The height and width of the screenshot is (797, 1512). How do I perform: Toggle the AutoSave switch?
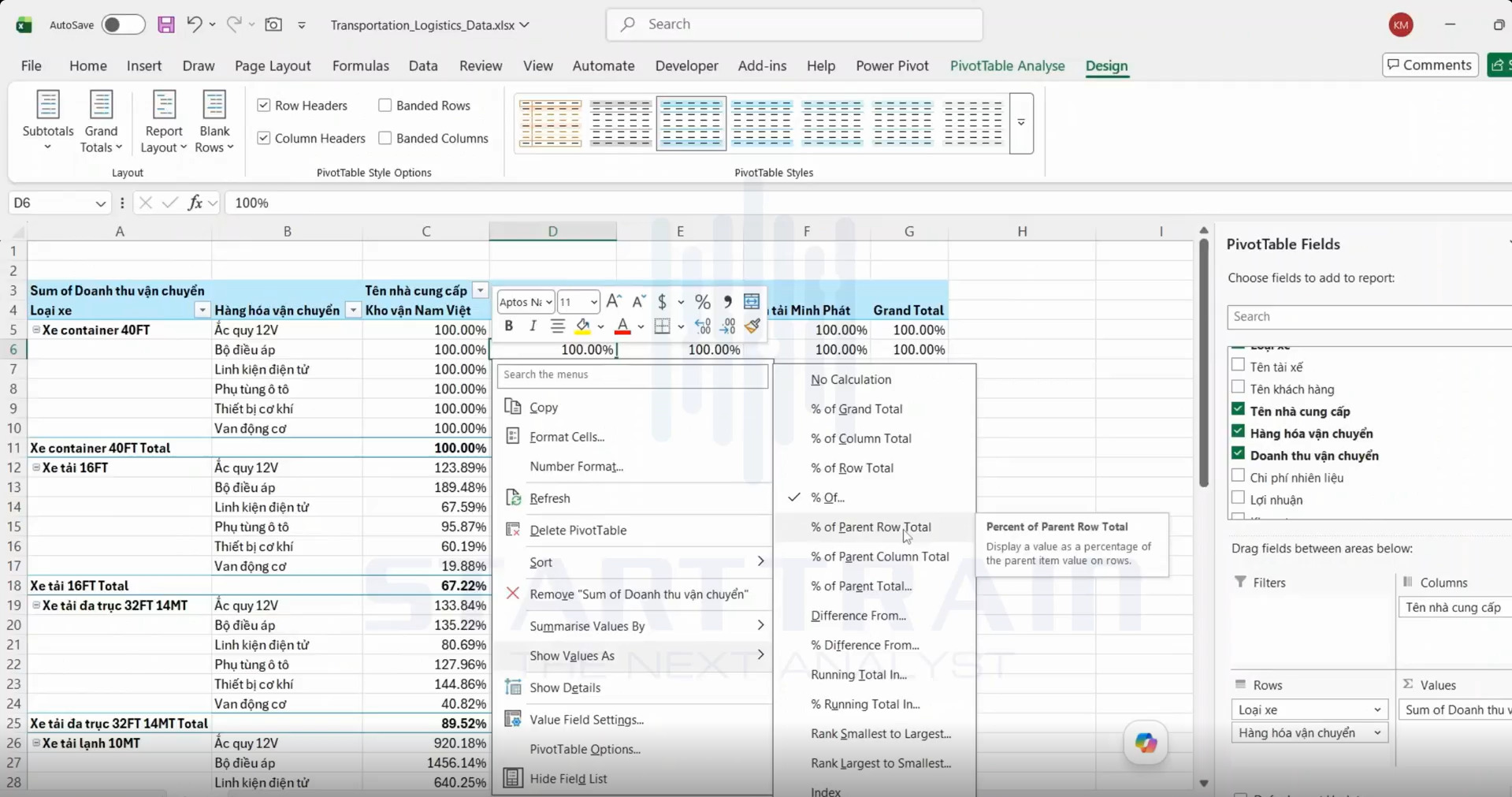point(123,24)
